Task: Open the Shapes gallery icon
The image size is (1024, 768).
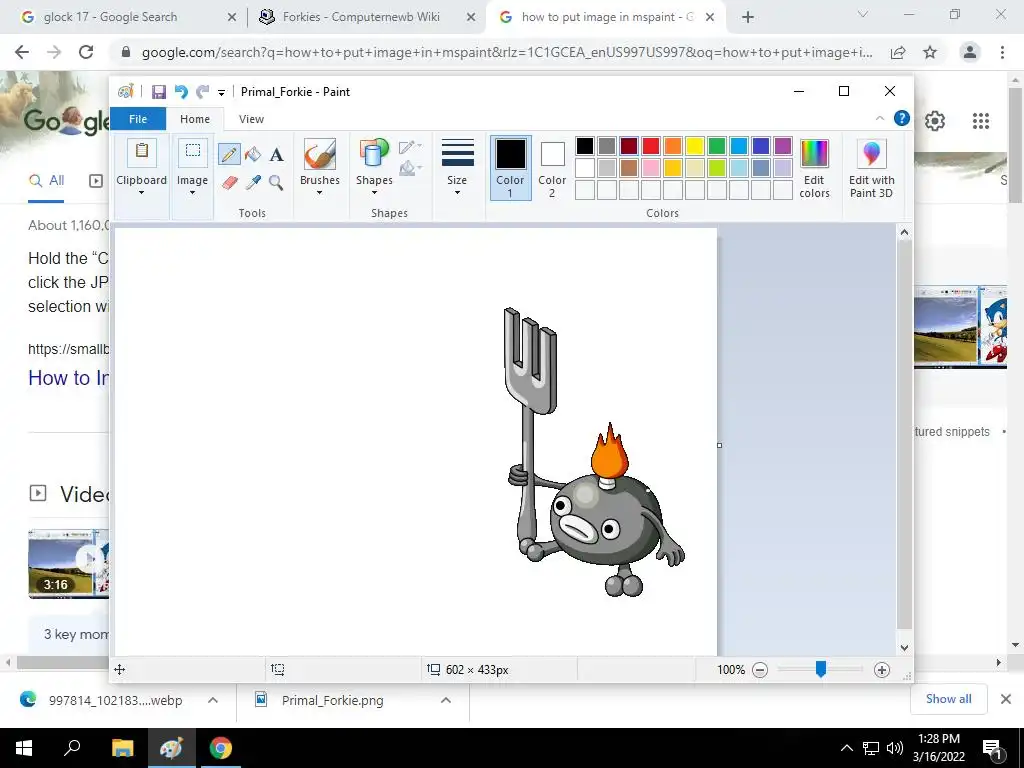Action: 374,154
